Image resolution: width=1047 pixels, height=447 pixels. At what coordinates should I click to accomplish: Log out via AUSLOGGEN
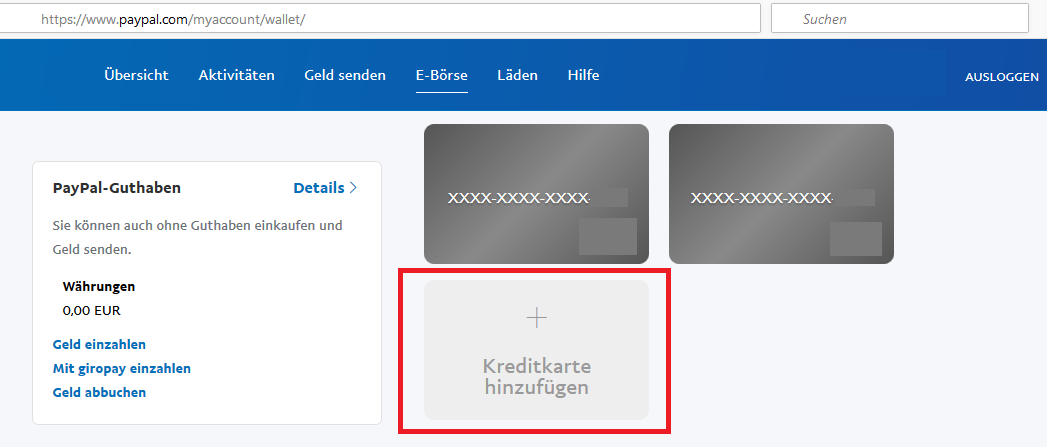1002,77
